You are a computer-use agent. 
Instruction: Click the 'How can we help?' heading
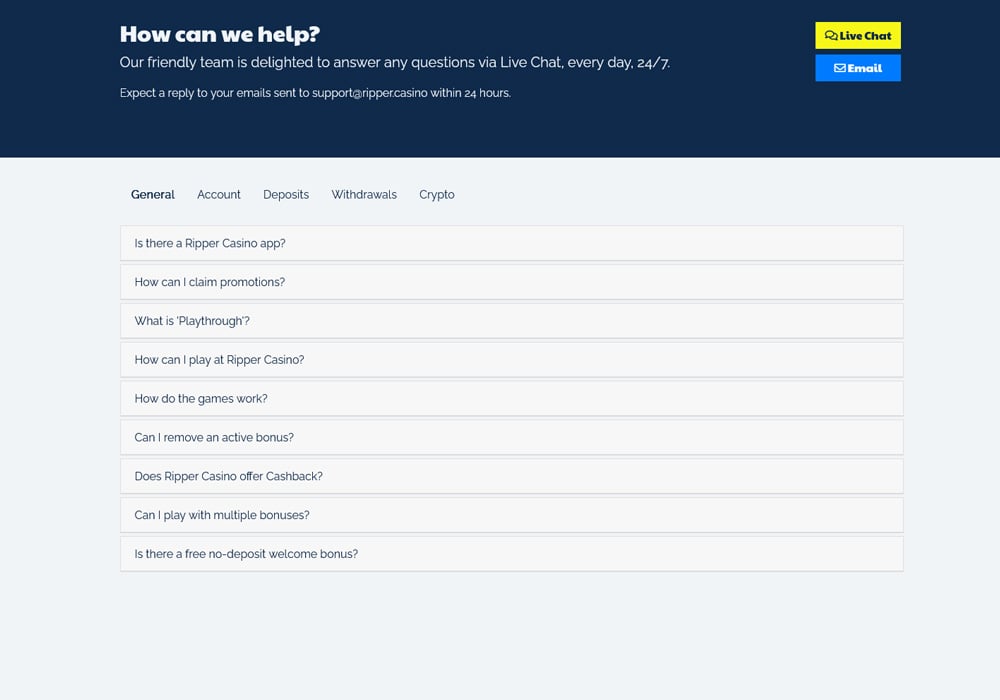point(219,34)
